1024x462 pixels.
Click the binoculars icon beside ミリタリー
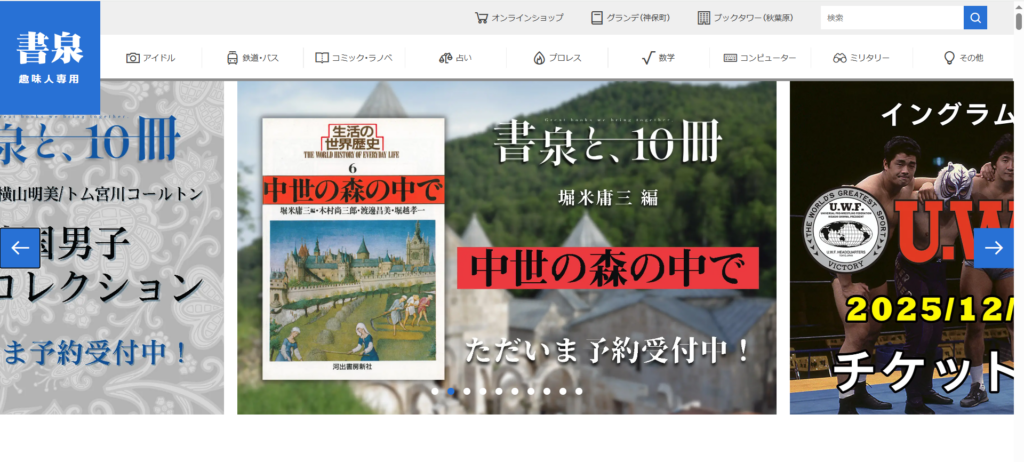840,58
